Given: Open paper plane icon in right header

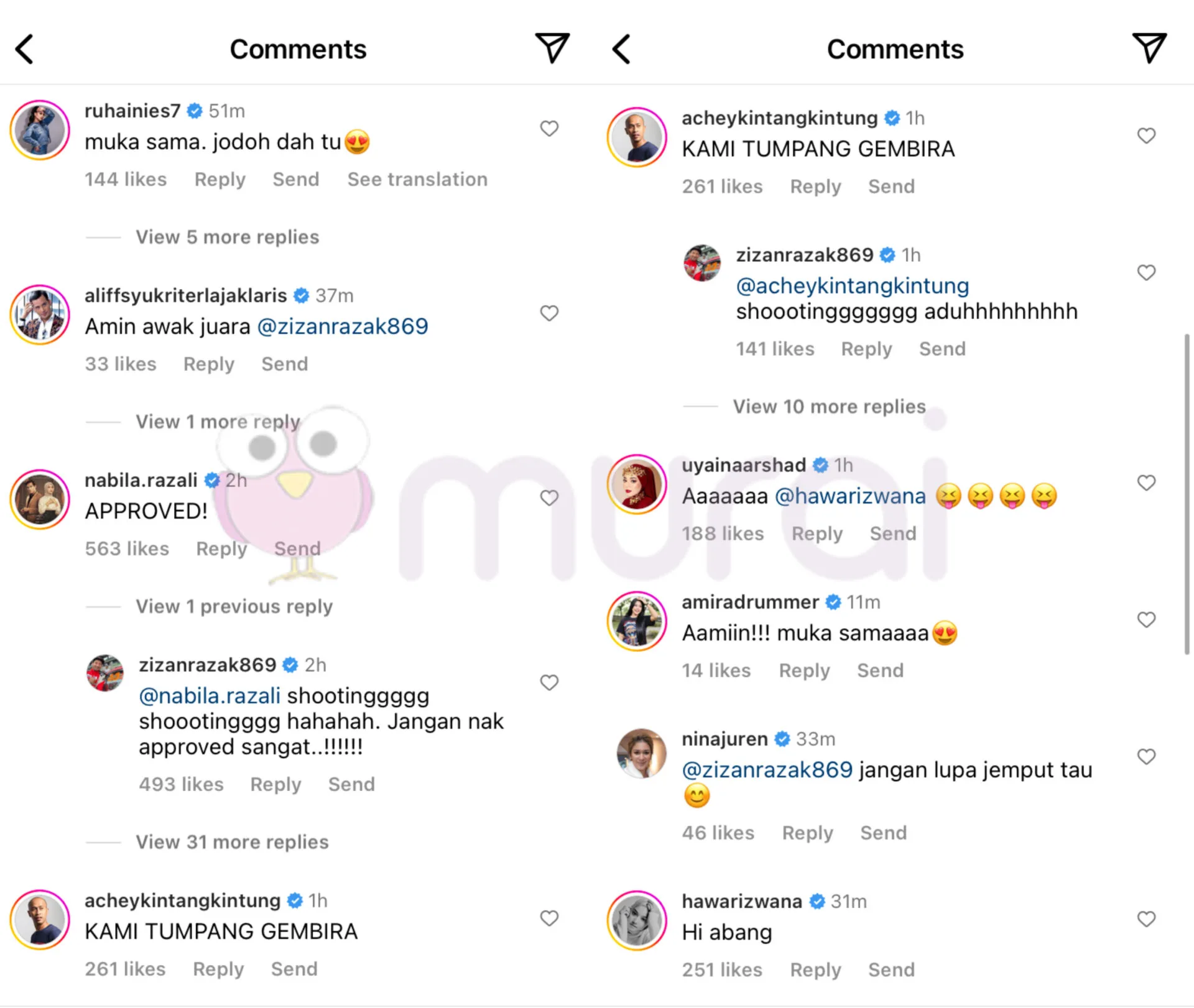Looking at the screenshot, I should coord(1149,48).
